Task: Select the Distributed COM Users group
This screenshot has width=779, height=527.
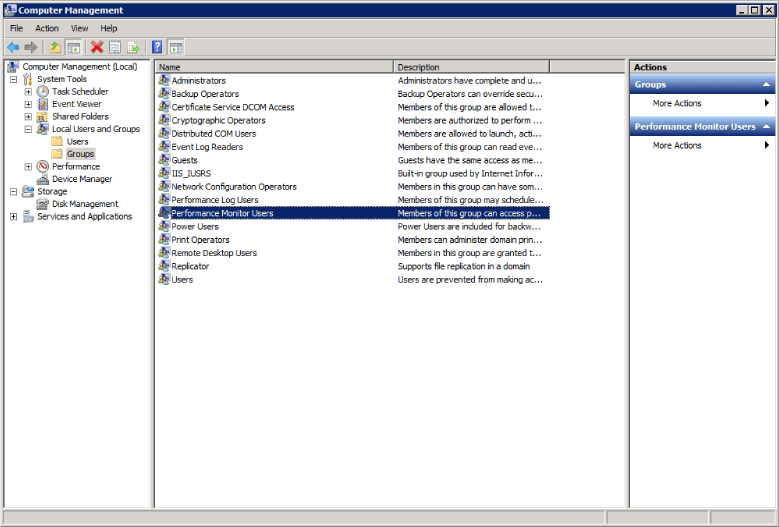Action: click(214, 134)
